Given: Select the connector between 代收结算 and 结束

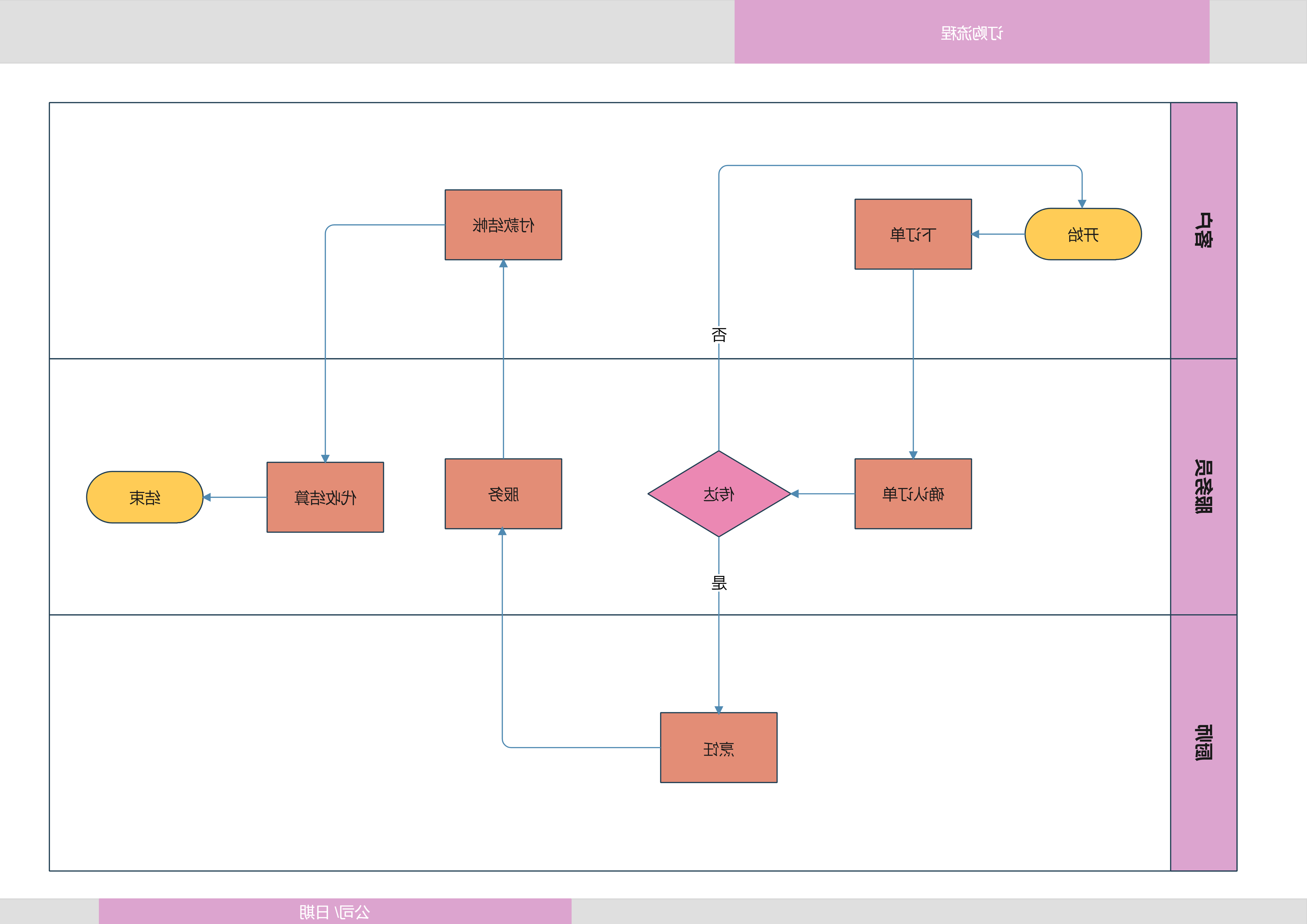Looking at the screenshot, I should point(235,497).
